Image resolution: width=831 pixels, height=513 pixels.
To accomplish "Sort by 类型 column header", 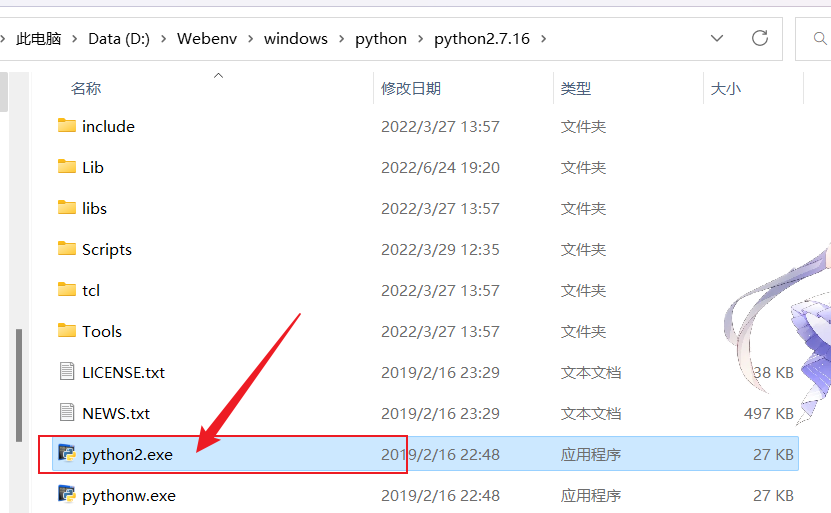I will (576, 89).
